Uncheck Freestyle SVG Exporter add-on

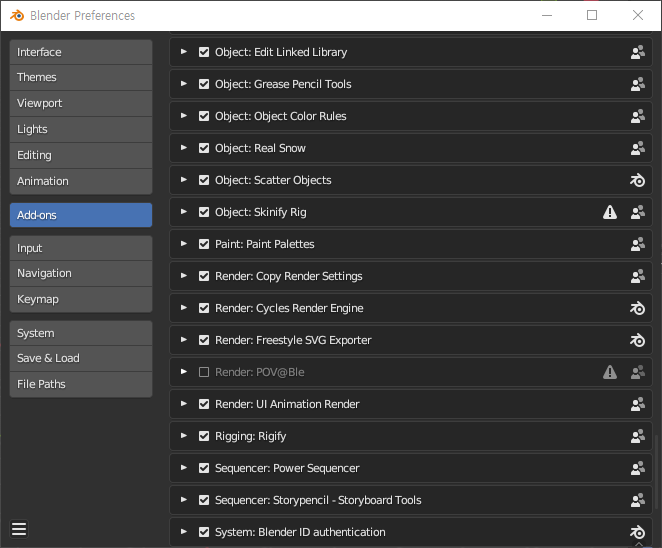(204, 340)
